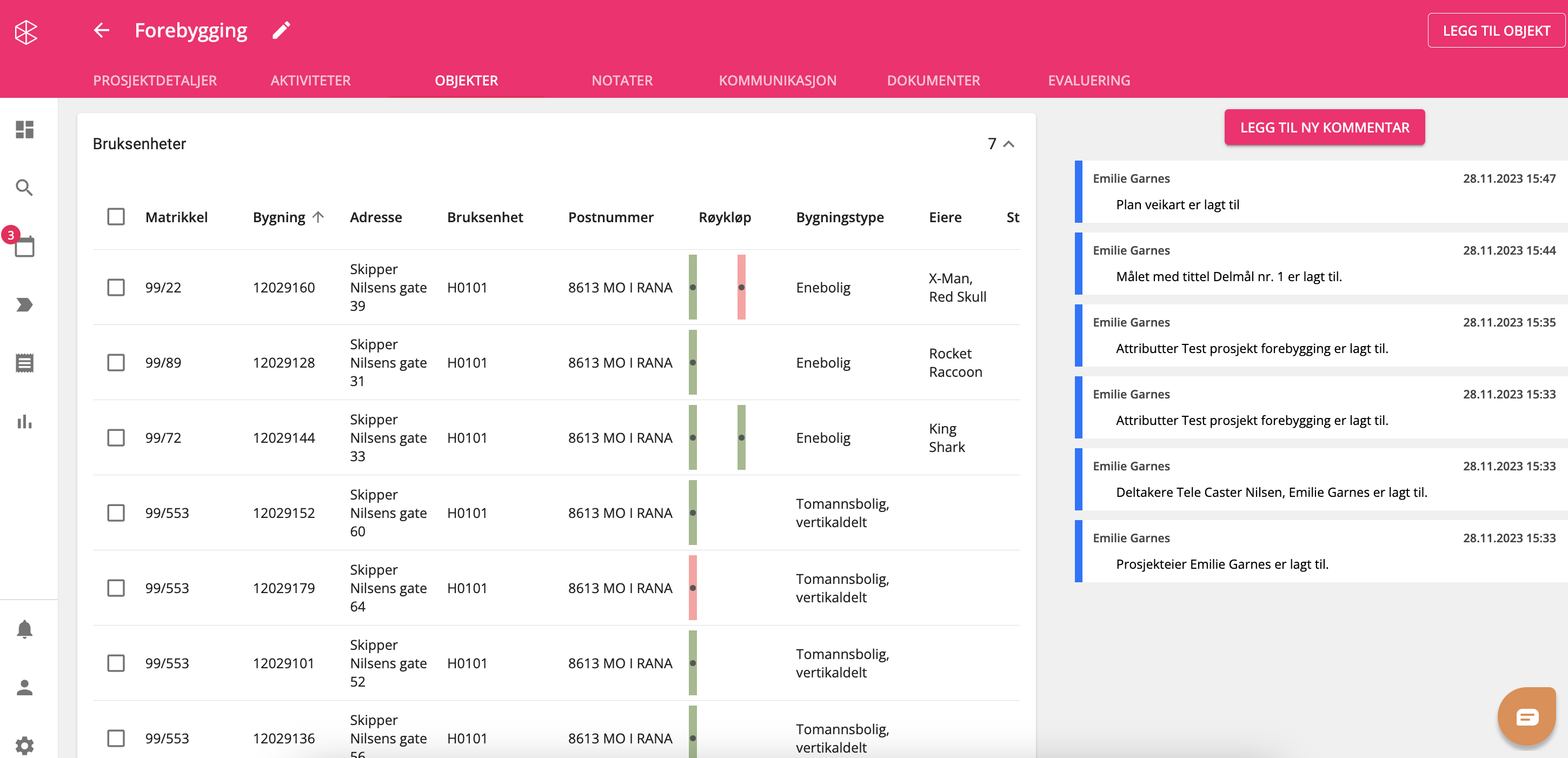The width and height of the screenshot is (1568, 758).
Task: Check the row for building 12029144
Action: pos(116,438)
